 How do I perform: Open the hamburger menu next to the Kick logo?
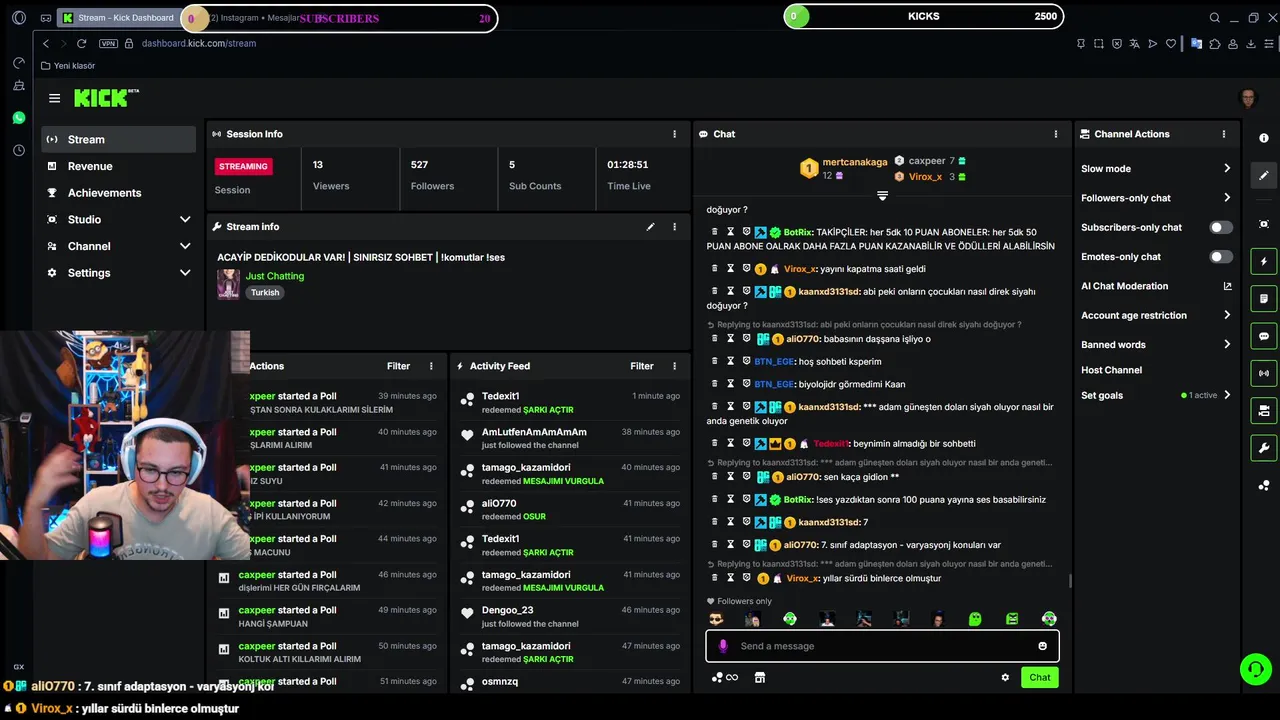(54, 98)
